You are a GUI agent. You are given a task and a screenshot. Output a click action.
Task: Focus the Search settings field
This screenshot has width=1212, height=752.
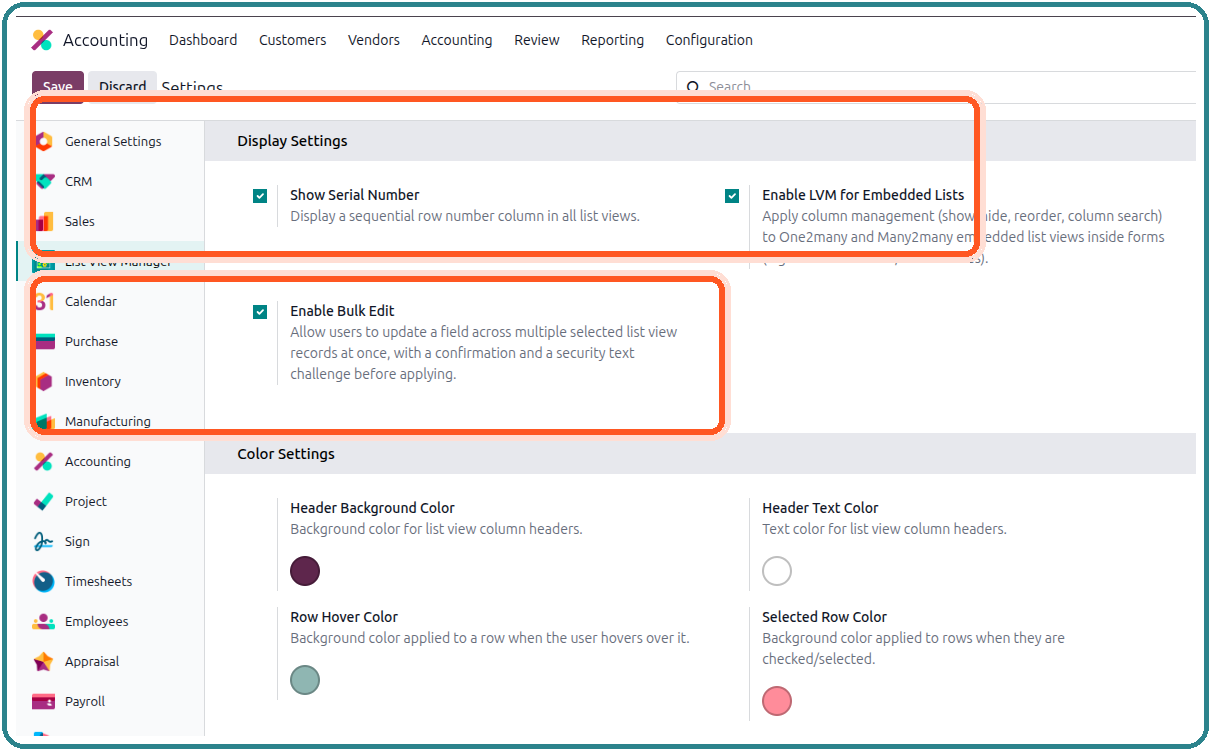click(x=936, y=86)
